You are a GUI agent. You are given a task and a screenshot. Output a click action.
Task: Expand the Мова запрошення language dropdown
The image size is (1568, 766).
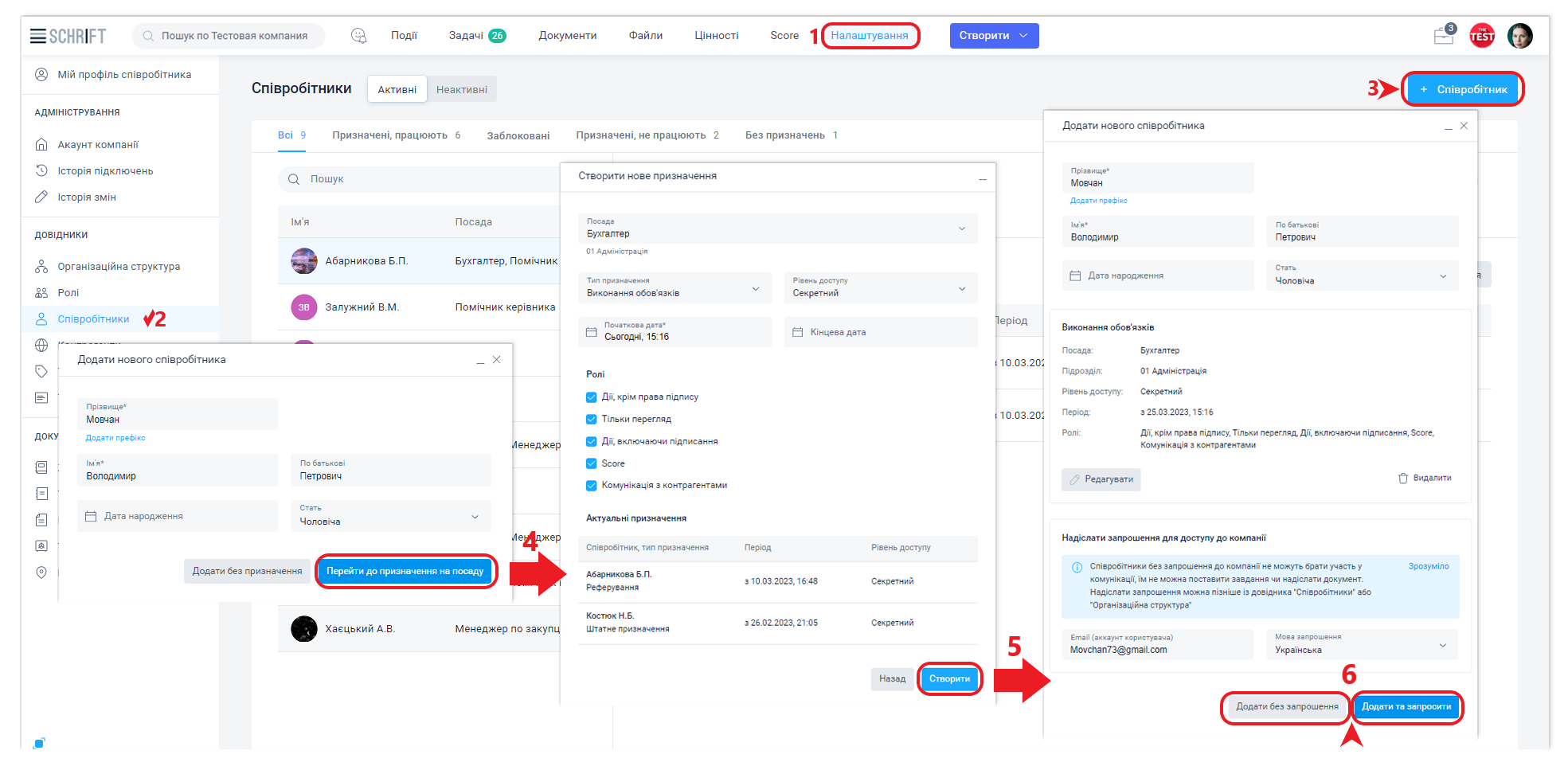[1361, 644]
